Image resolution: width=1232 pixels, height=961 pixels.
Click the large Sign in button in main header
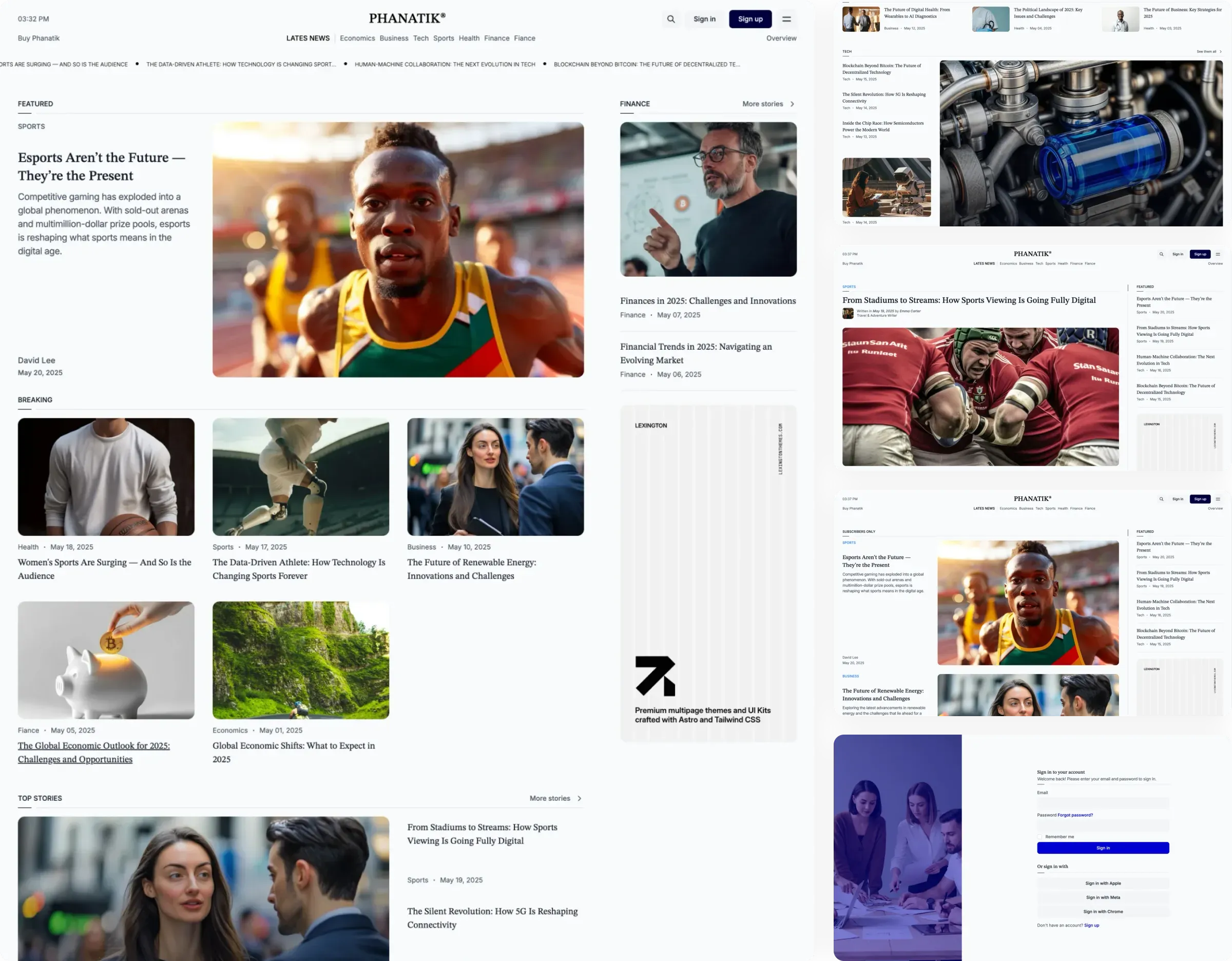pos(705,18)
